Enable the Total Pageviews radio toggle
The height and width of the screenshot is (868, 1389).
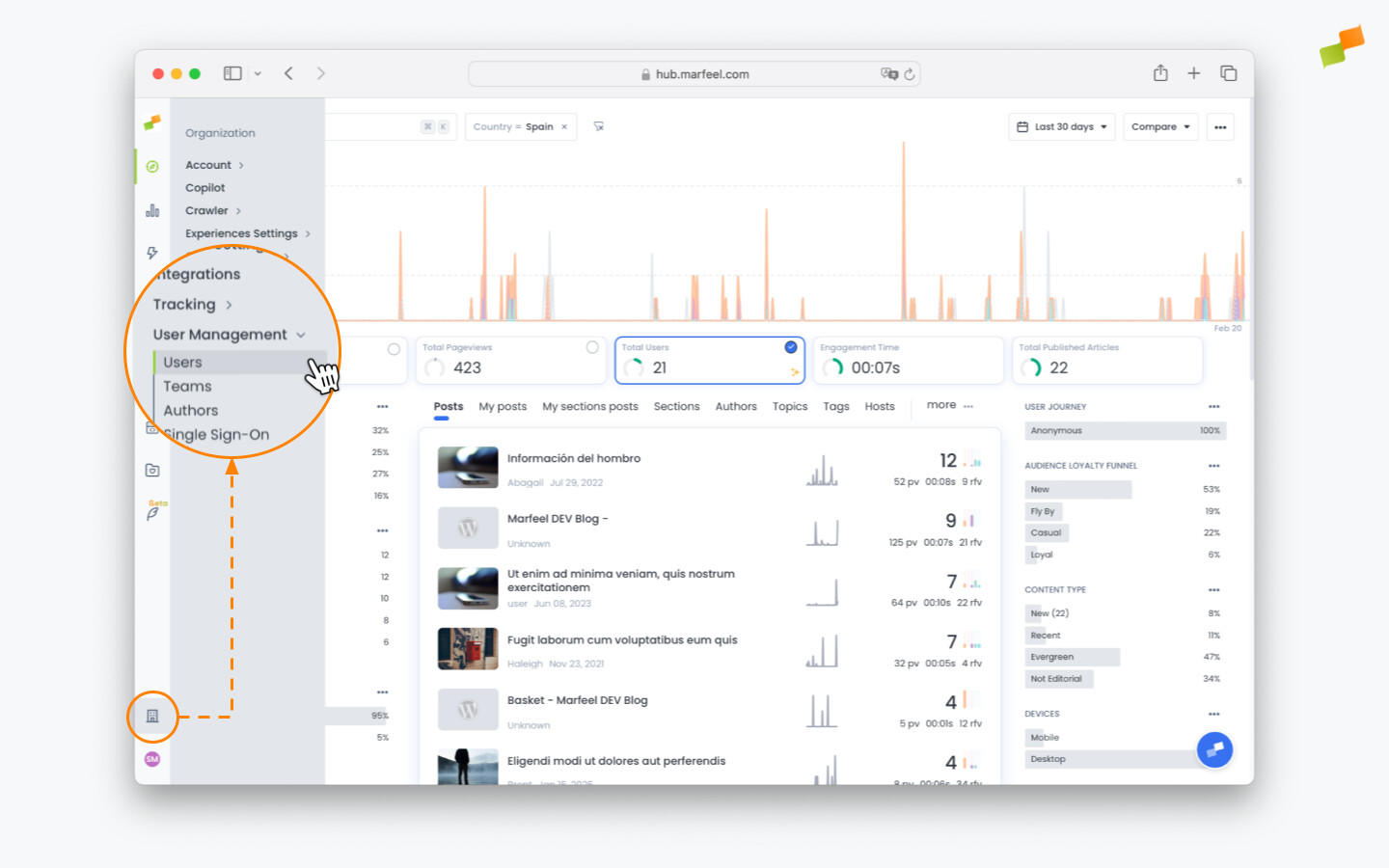coord(591,346)
